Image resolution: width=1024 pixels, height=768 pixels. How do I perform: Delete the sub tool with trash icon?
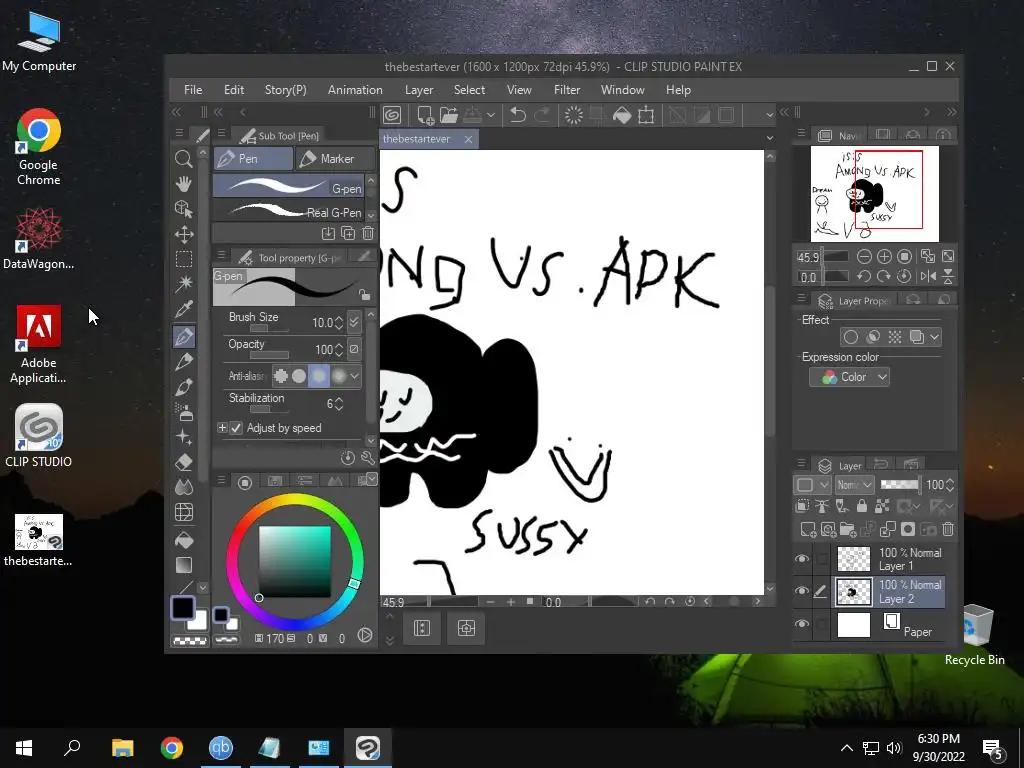pyautogui.click(x=368, y=233)
